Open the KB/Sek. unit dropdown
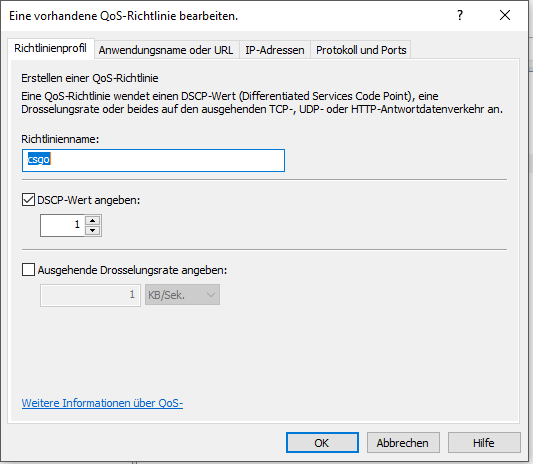The height and width of the screenshot is (464, 533). [x=183, y=295]
